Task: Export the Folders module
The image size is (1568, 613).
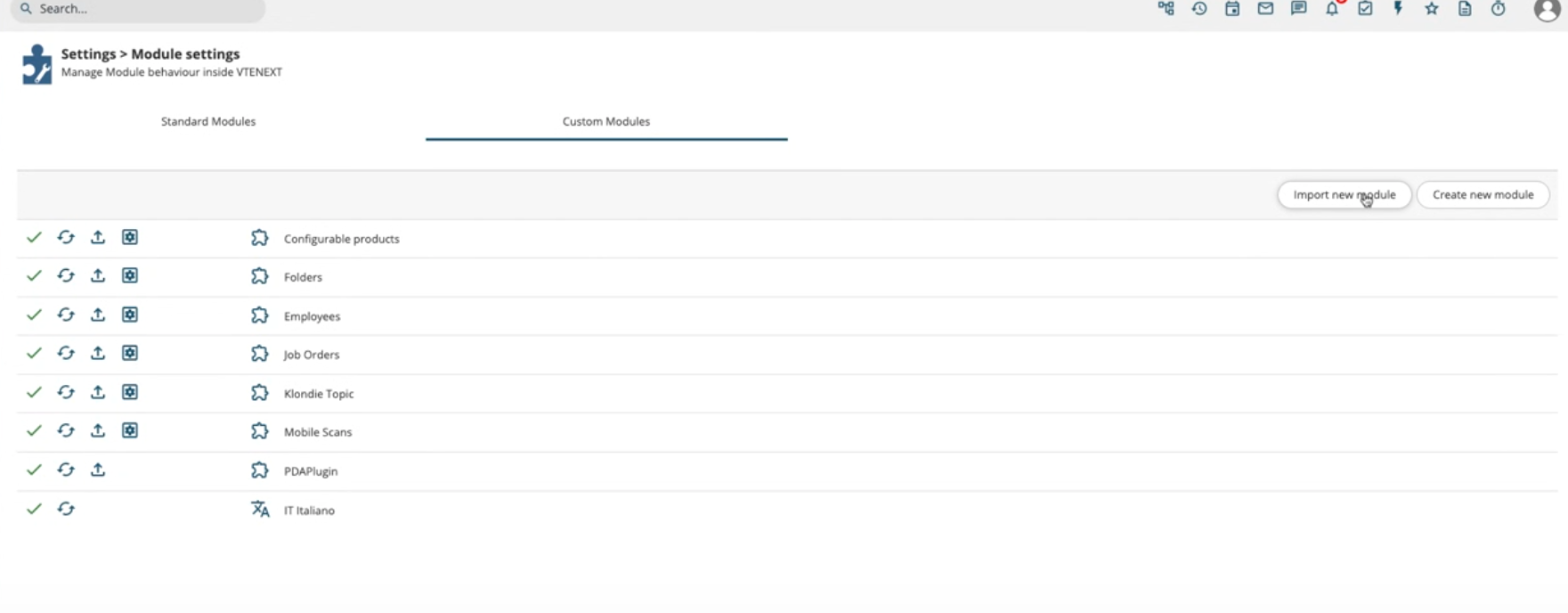Action: 98,275
